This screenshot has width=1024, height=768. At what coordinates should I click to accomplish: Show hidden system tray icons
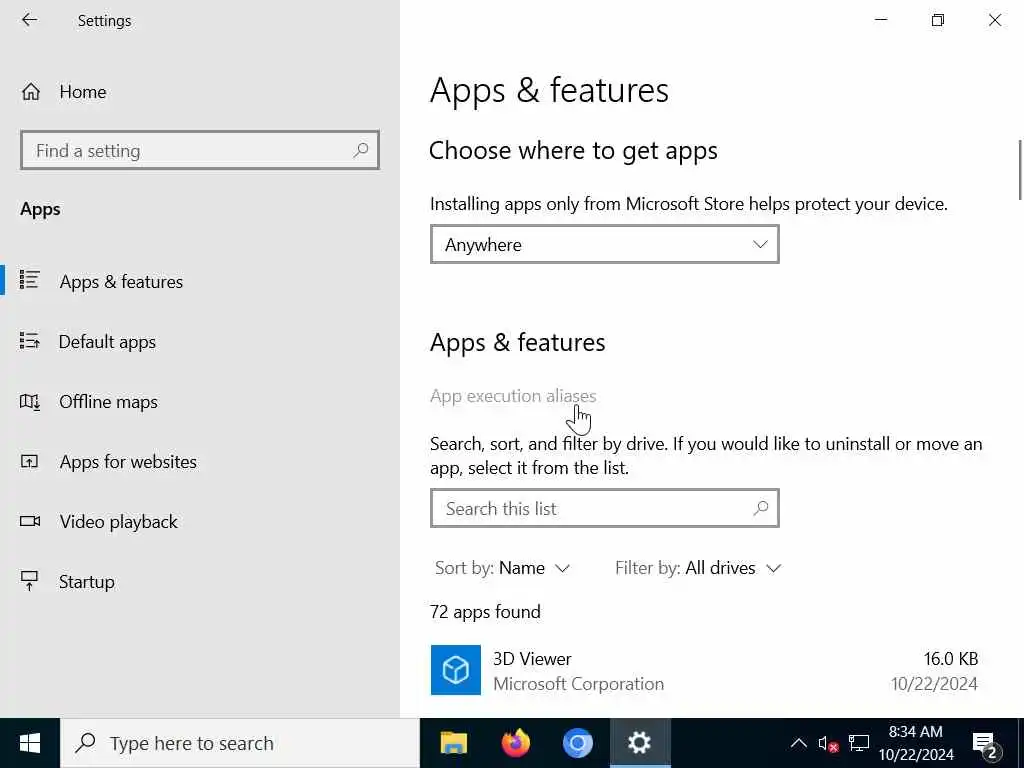pos(799,743)
